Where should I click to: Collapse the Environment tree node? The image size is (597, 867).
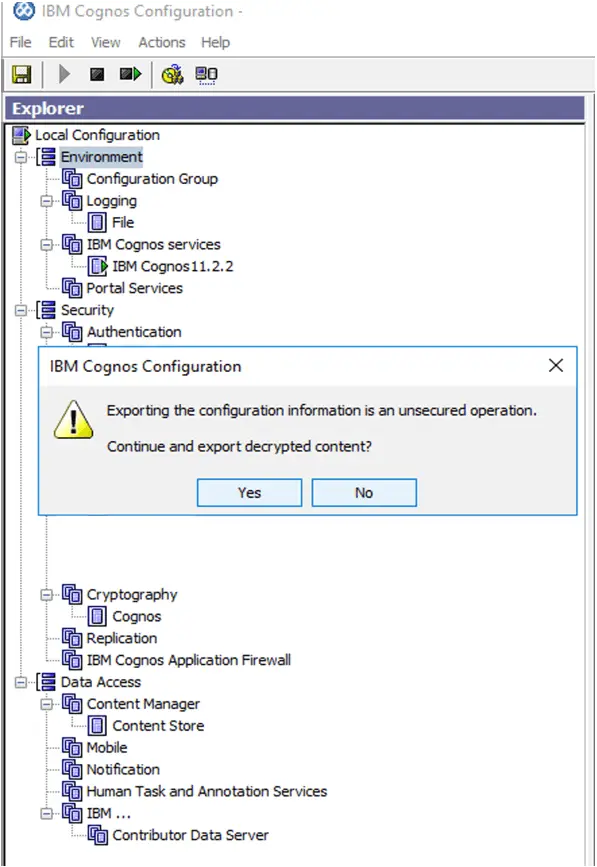20,157
